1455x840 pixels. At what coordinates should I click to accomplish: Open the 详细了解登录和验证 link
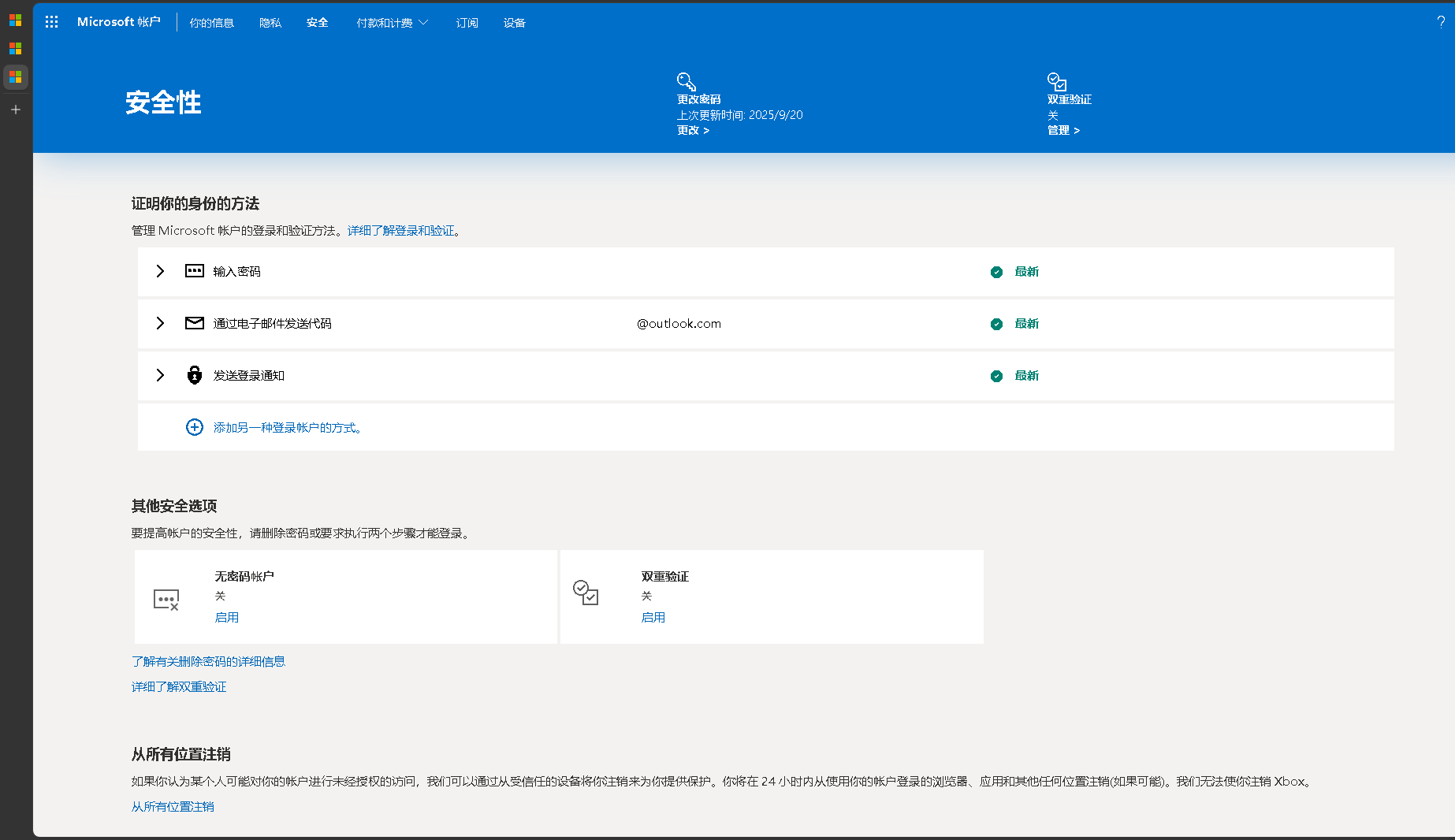coord(401,230)
